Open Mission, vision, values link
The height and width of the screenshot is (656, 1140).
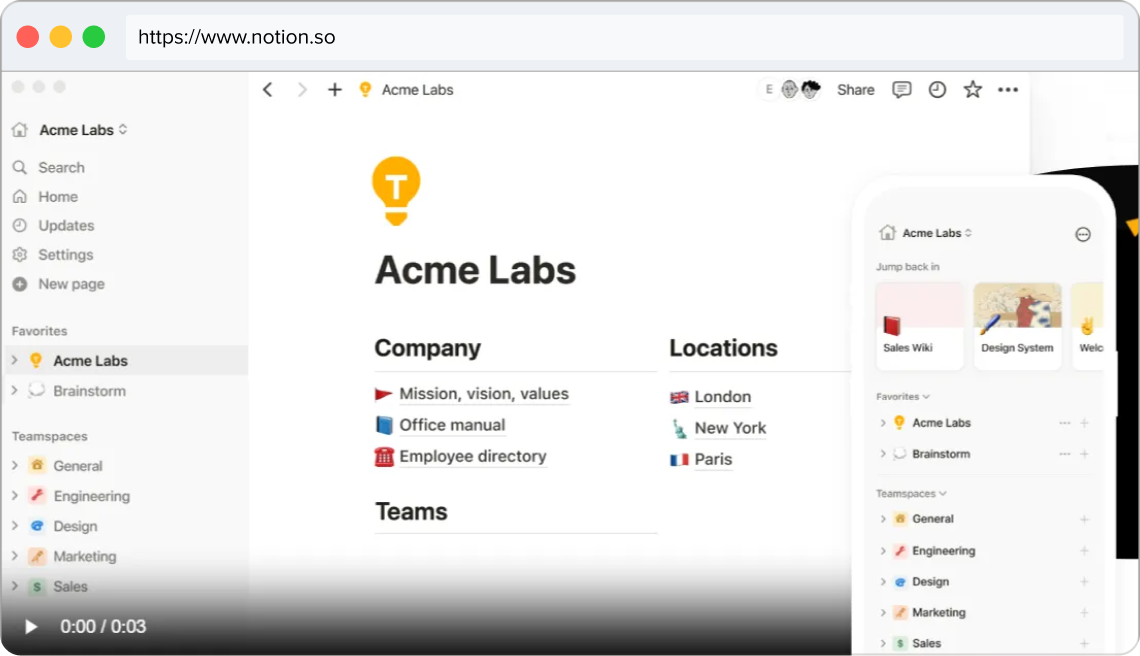(x=483, y=393)
